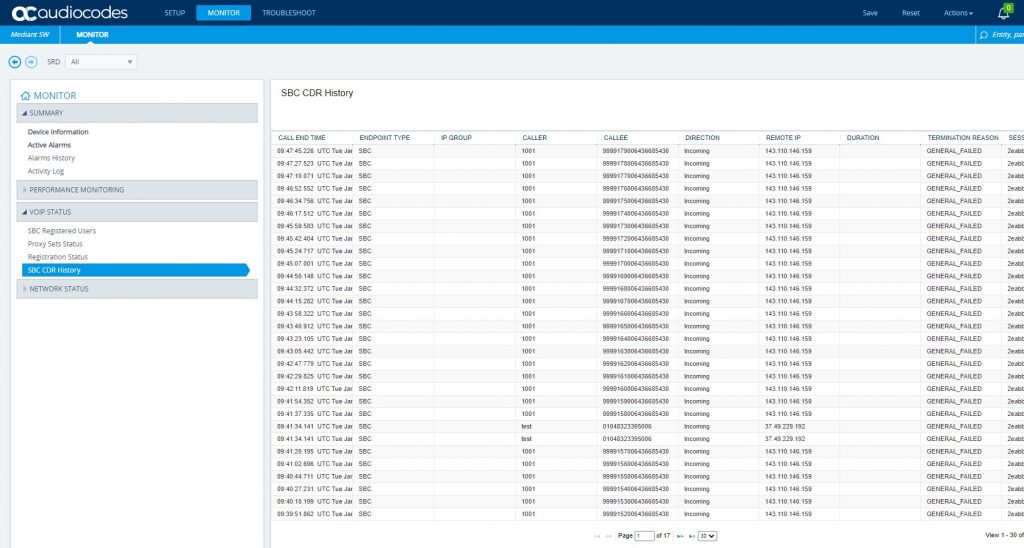The height and width of the screenshot is (548, 1024).
Task: Click the search magnifier icon
Action: [984, 35]
